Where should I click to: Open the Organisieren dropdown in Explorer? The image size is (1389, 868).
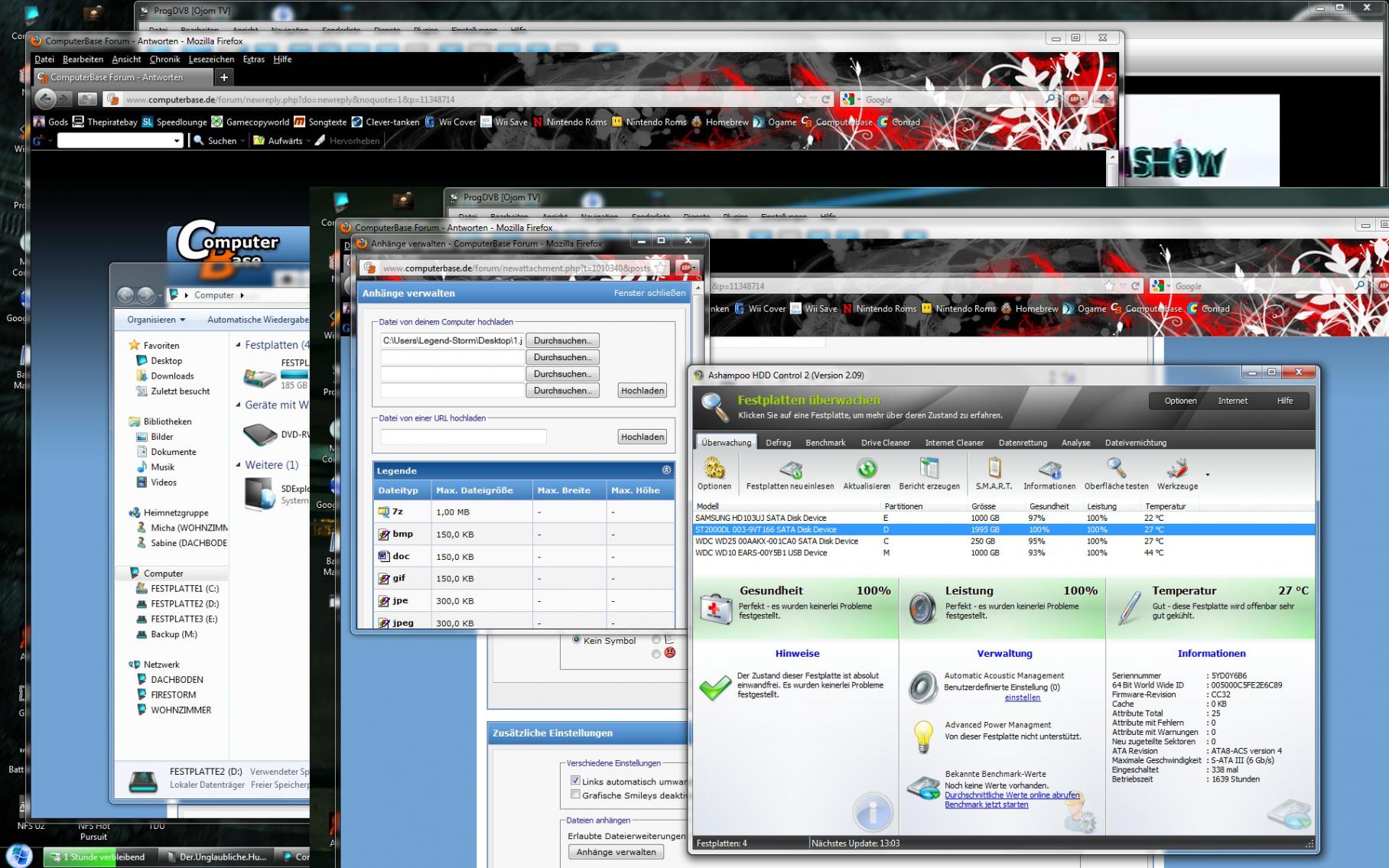pos(156,320)
